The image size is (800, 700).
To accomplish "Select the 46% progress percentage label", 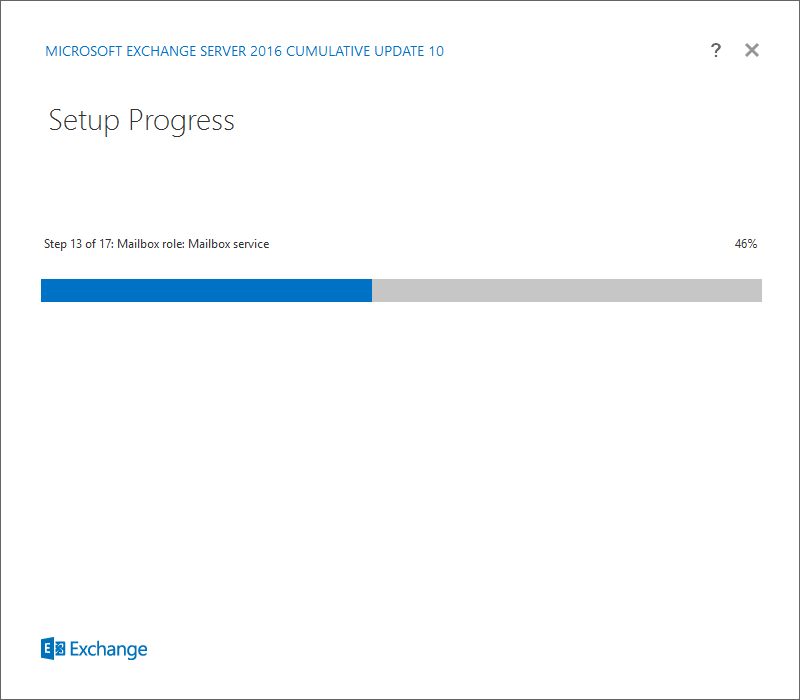I will click(x=746, y=244).
